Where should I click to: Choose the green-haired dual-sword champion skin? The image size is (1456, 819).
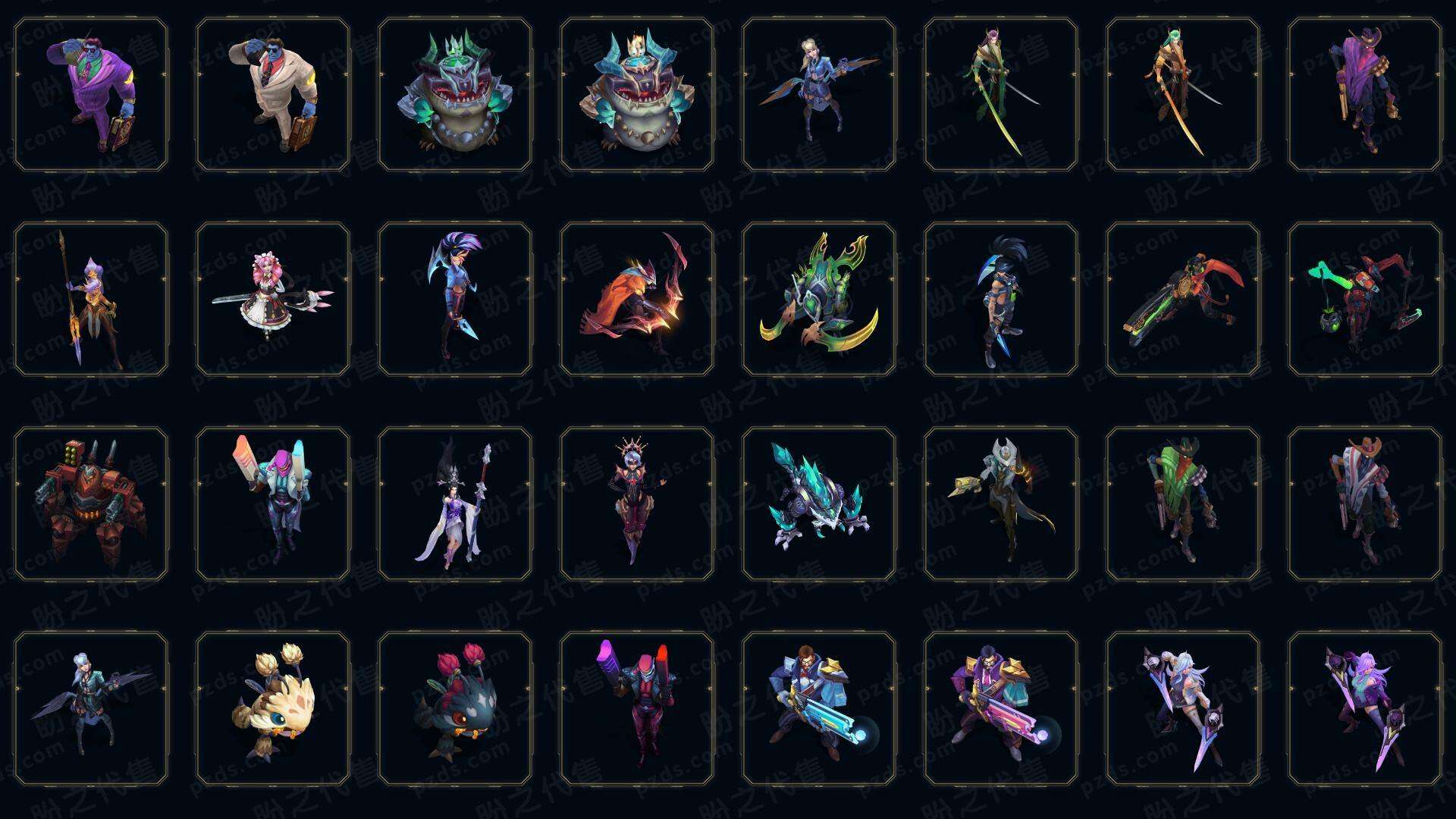pos(1183,95)
